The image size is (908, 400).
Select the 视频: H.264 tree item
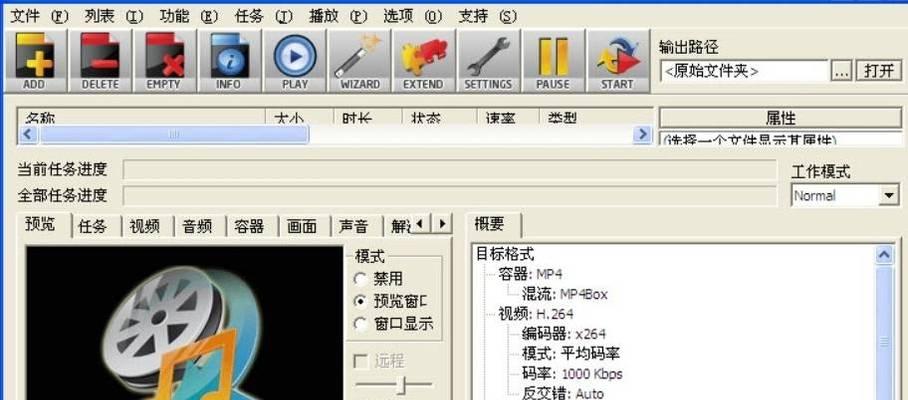(x=536, y=314)
